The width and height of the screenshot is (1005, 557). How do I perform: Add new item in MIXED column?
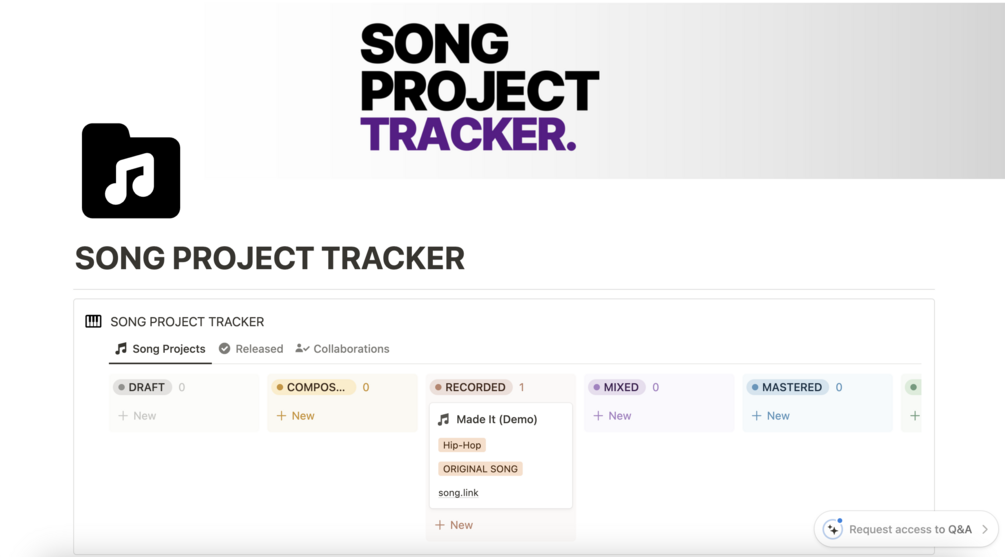pyautogui.click(x=612, y=416)
